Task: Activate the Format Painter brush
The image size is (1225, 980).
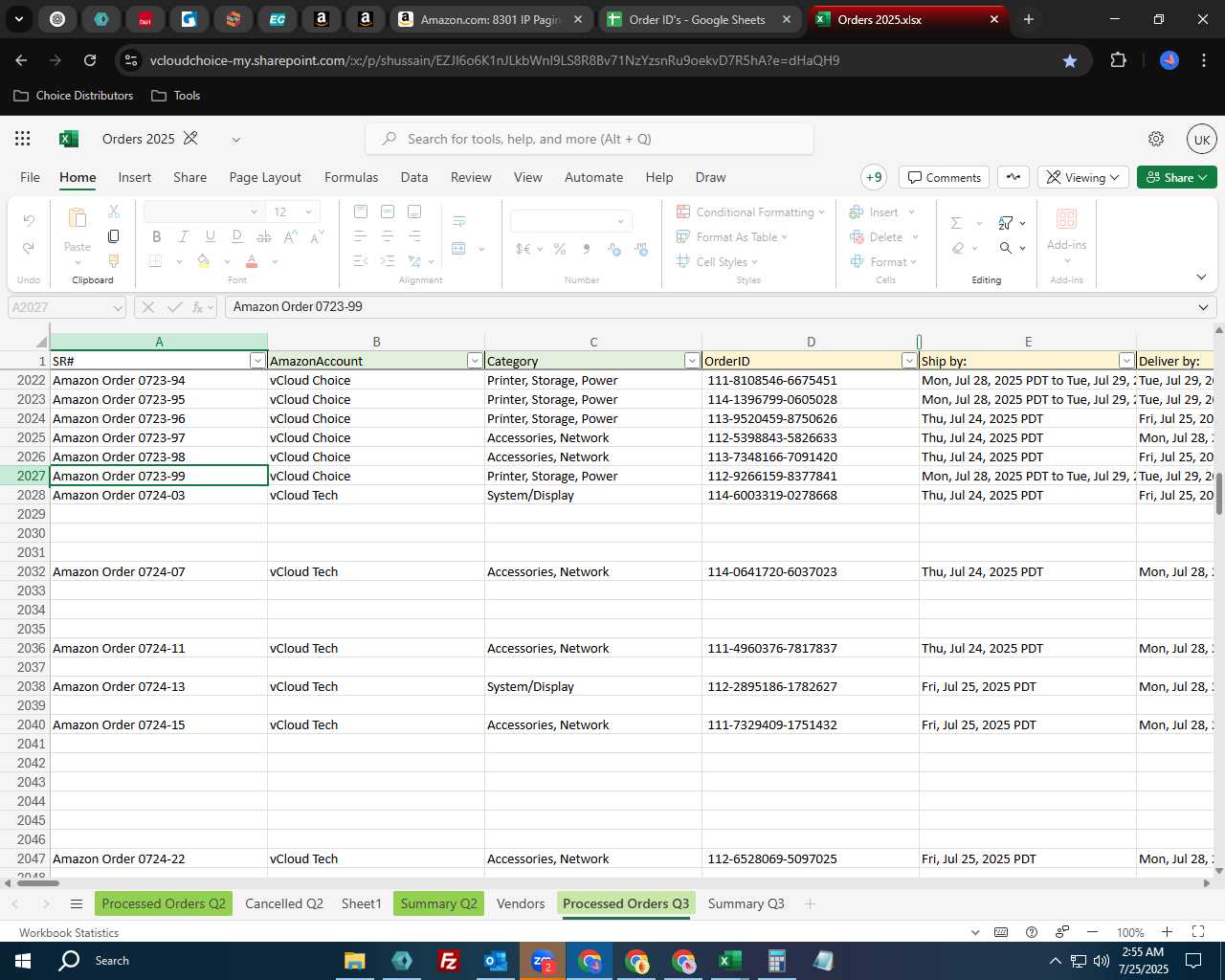Action: point(113,261)
